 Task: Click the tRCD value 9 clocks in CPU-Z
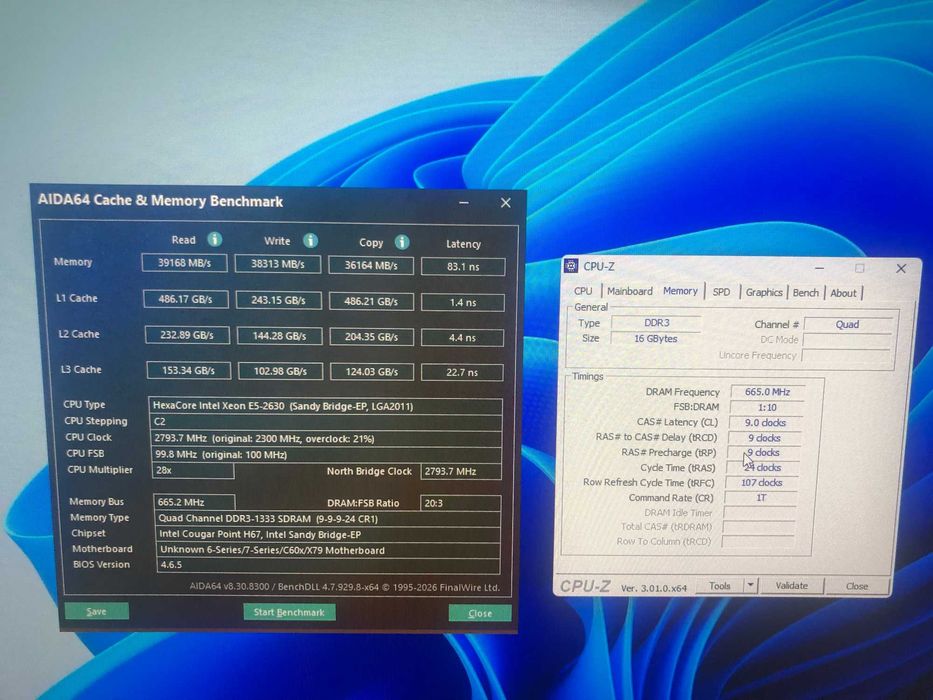(765, 438)
